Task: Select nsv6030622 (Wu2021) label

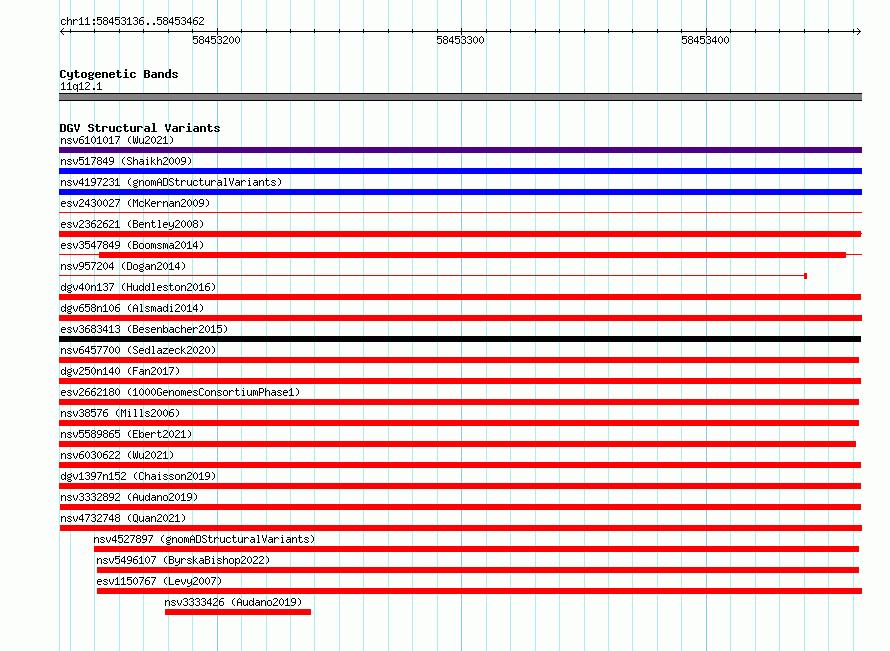Action: (x=117, y=455)
